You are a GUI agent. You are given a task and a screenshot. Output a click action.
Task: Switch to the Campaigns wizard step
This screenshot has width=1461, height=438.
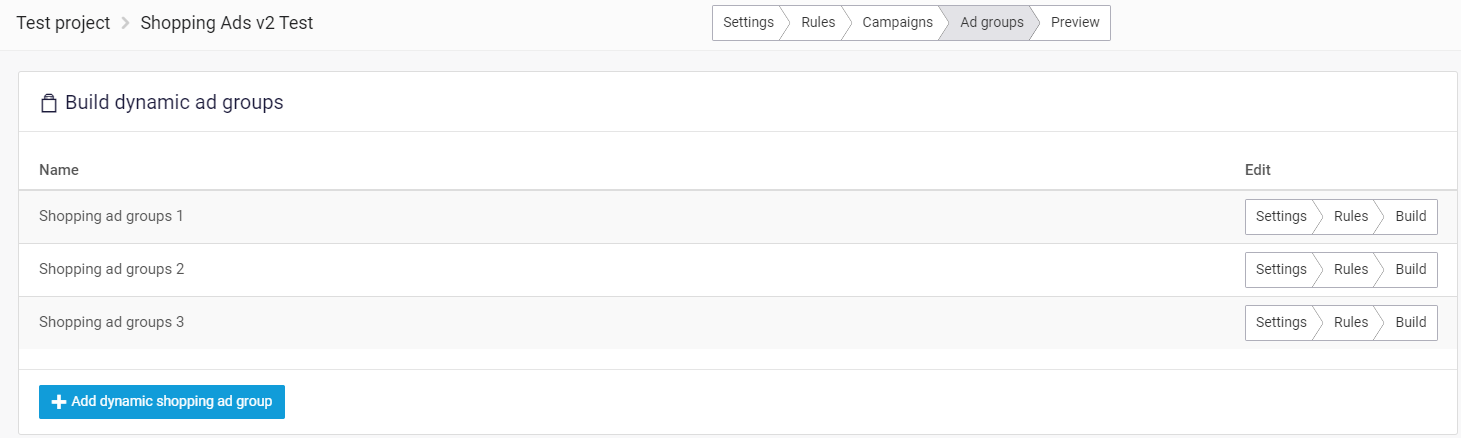[897, 23]
